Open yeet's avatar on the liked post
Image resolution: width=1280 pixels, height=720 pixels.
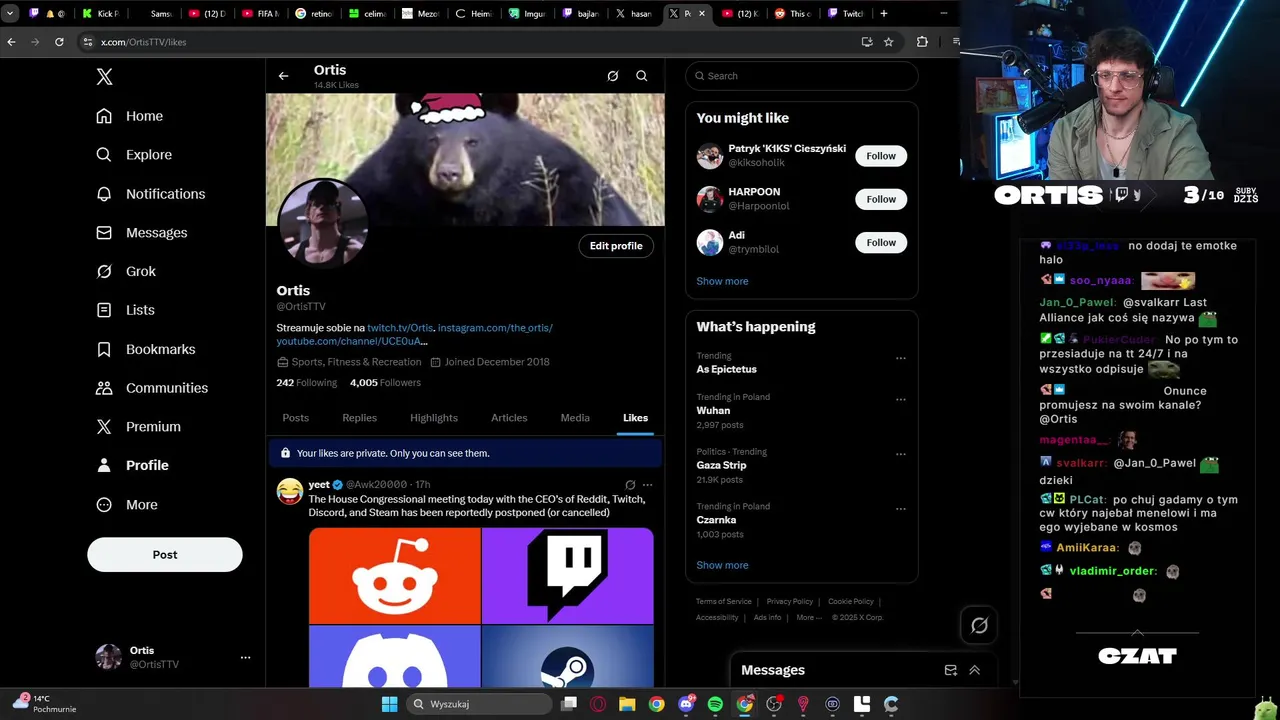pos(290,491)
